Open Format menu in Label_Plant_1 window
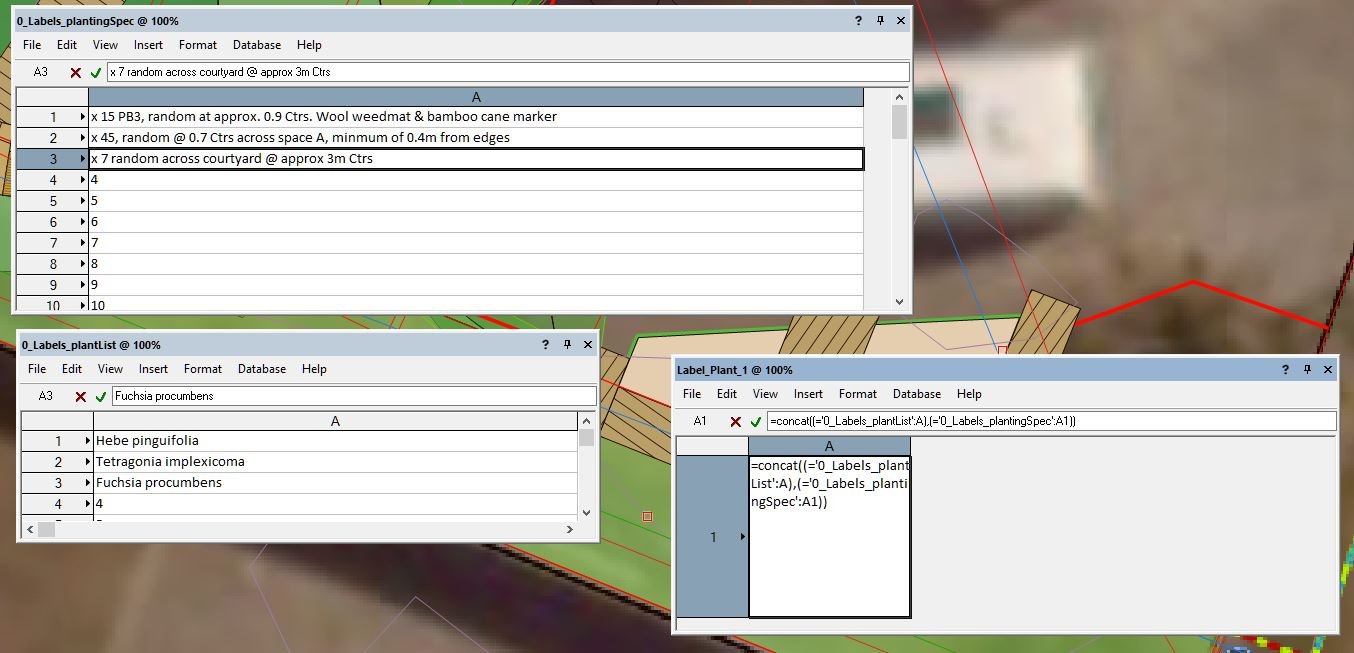 tap(857, 394)
